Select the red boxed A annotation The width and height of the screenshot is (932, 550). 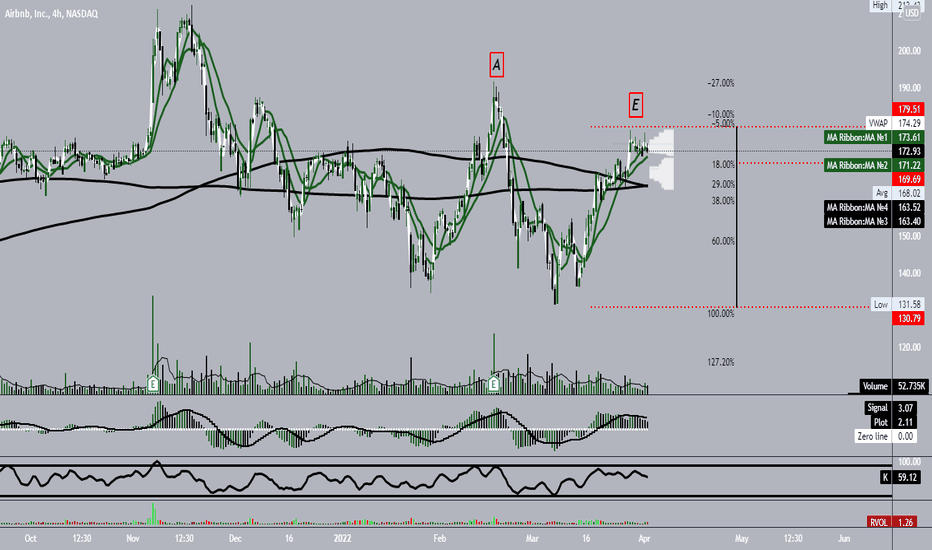pyautogui.click(x=497, y=65)
